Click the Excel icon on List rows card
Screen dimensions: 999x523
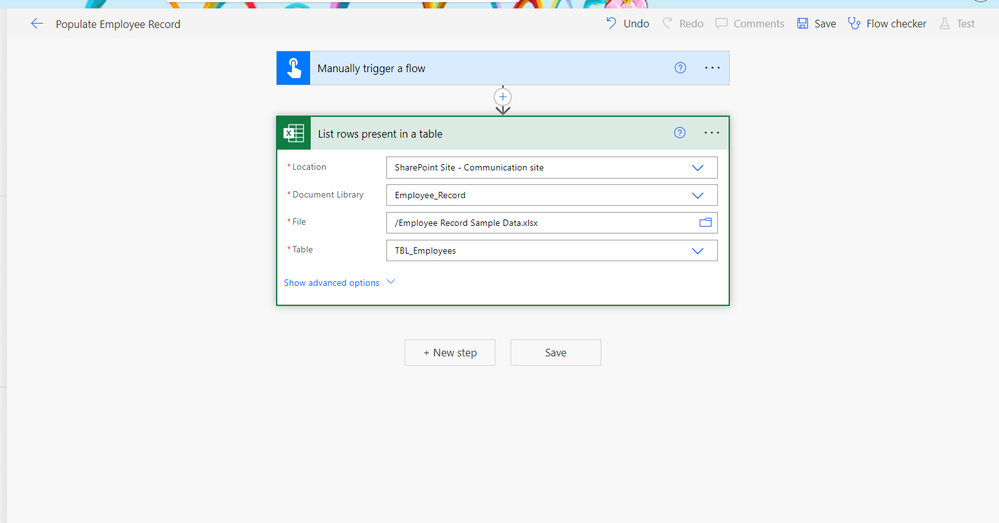click(x=294, y=133)
